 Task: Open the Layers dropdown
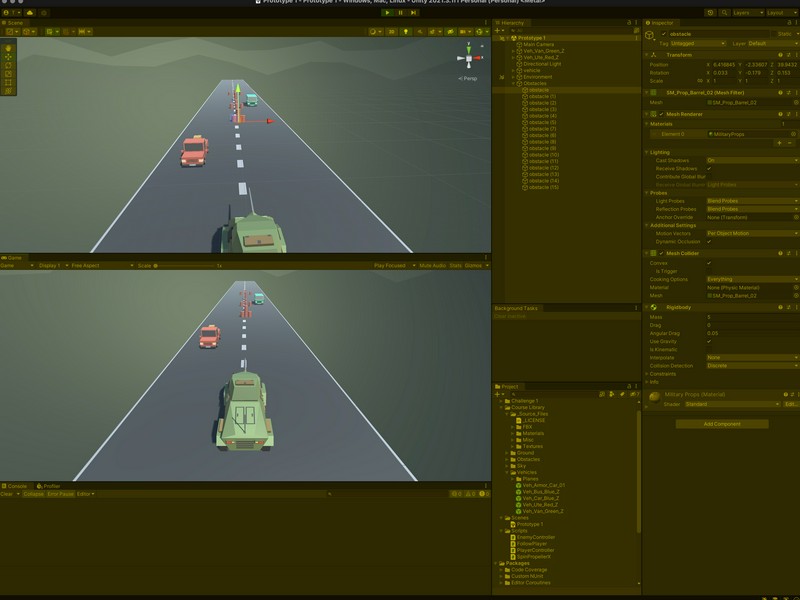click(x=748, y=12)
